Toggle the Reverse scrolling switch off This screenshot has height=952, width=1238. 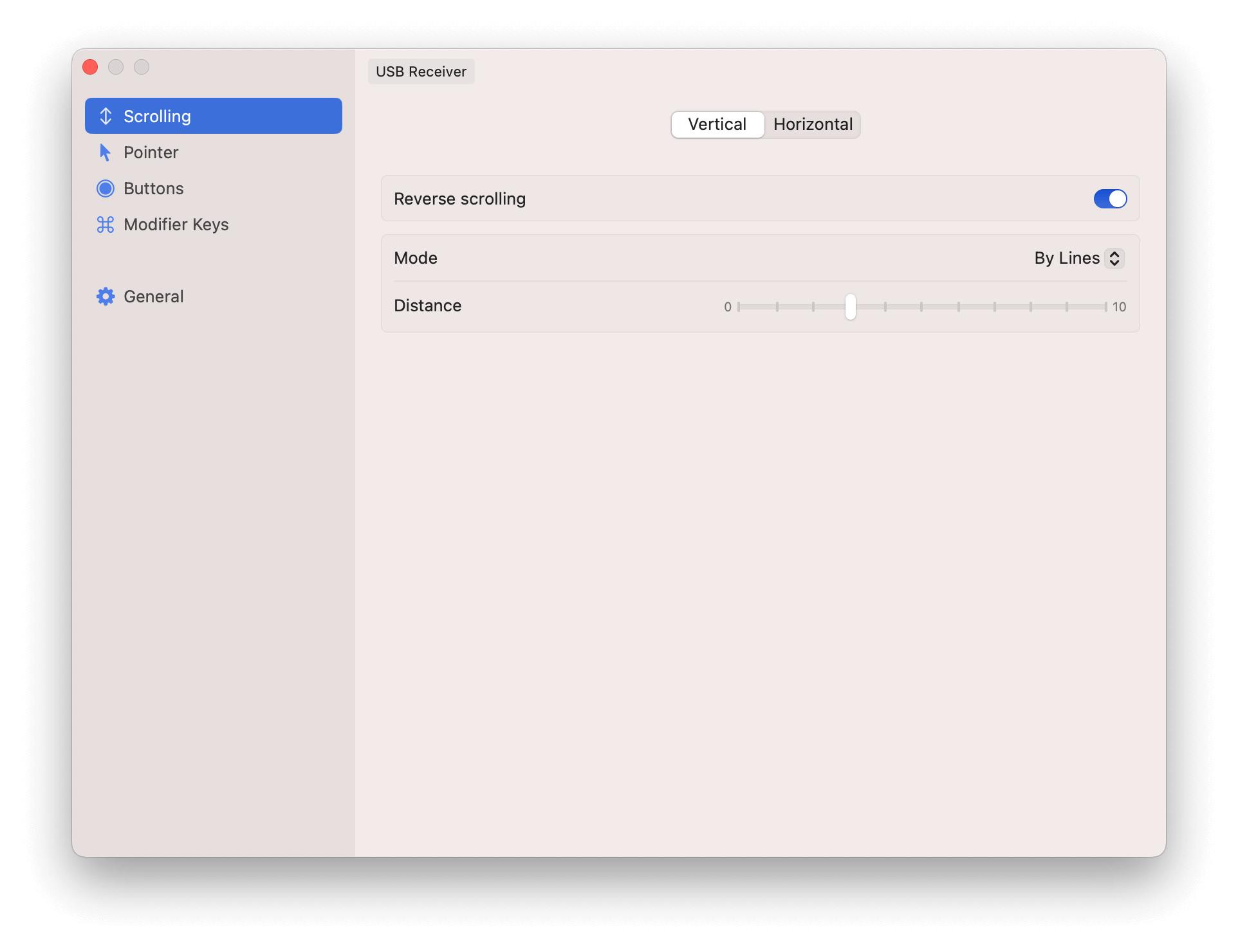click(x=1109, y=199)
